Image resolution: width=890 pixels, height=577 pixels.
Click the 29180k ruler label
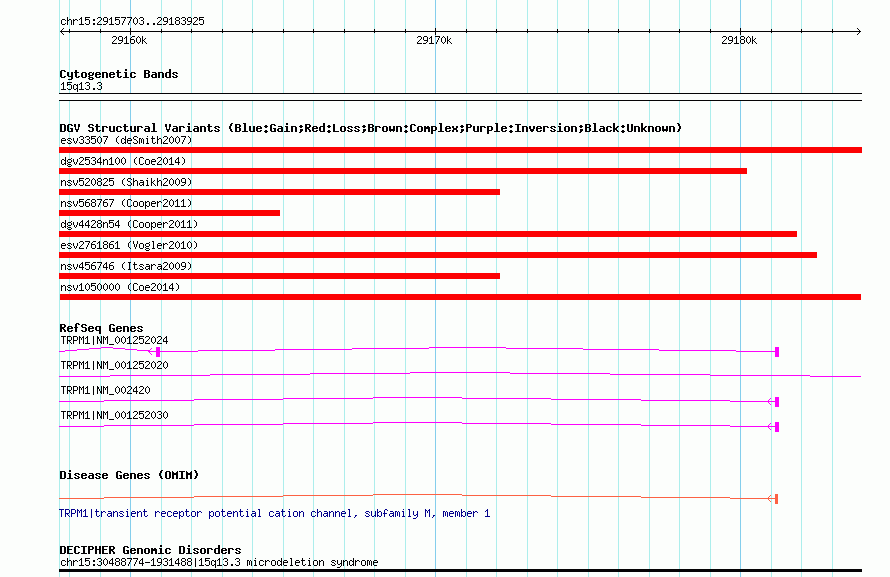[x=739, y=40]
